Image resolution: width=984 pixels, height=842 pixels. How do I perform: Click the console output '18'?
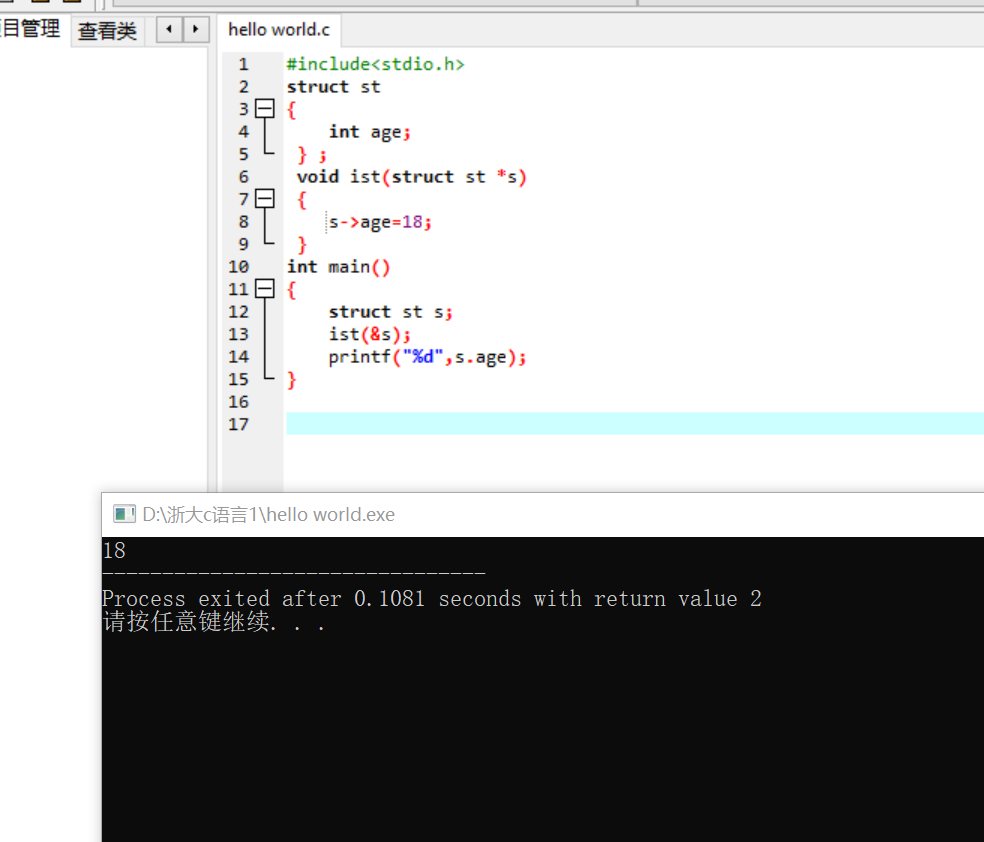click(x=114, y=550)
